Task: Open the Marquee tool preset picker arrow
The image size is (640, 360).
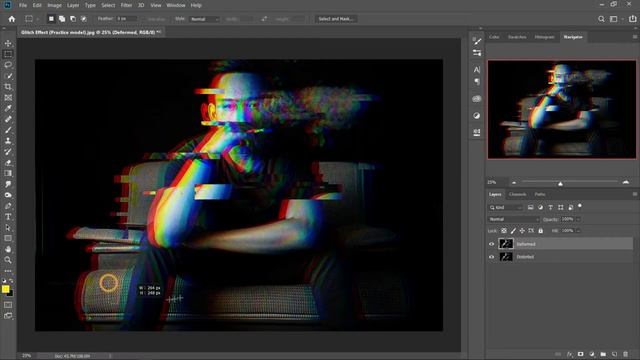Action: coord(37,19)
